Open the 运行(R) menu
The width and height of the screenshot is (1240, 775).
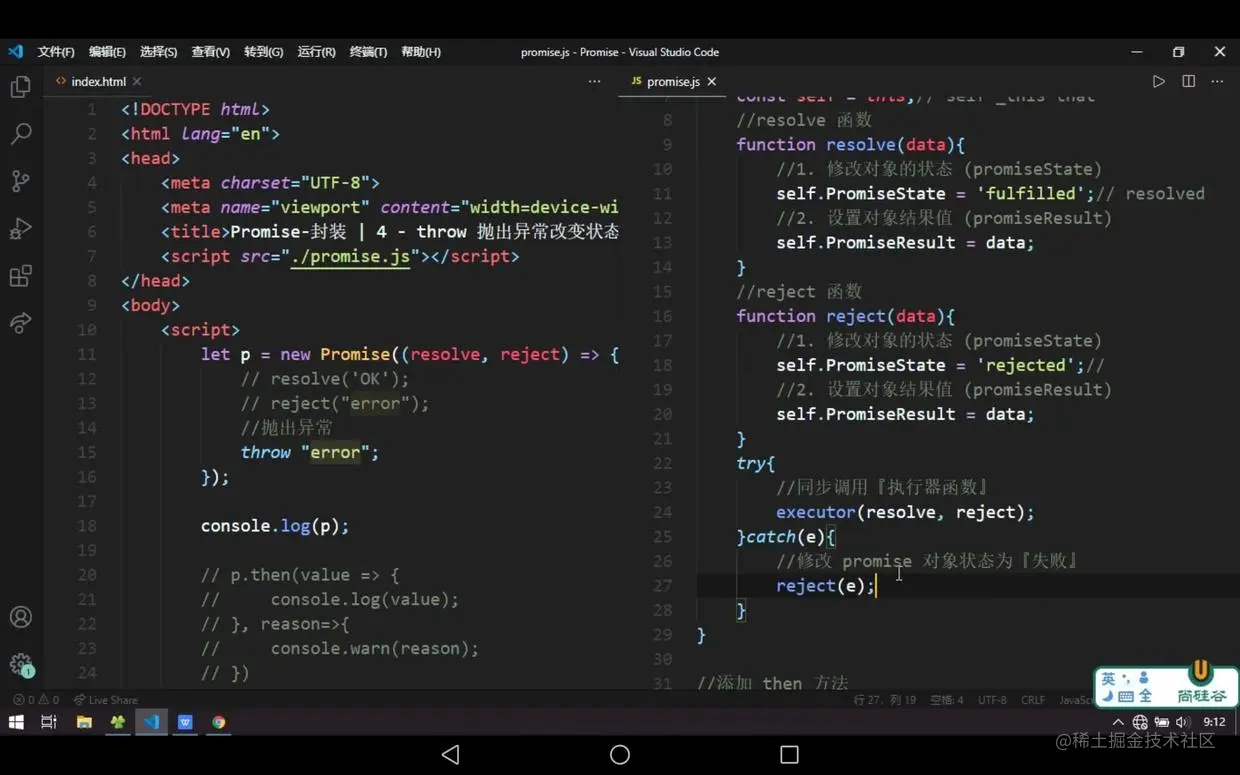pos(316,52)
